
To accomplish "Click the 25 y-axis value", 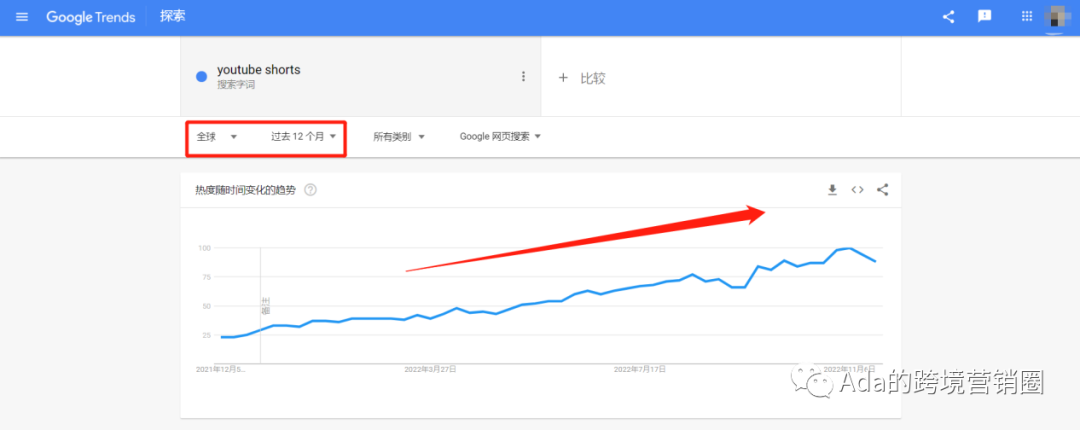I will 205,336.
